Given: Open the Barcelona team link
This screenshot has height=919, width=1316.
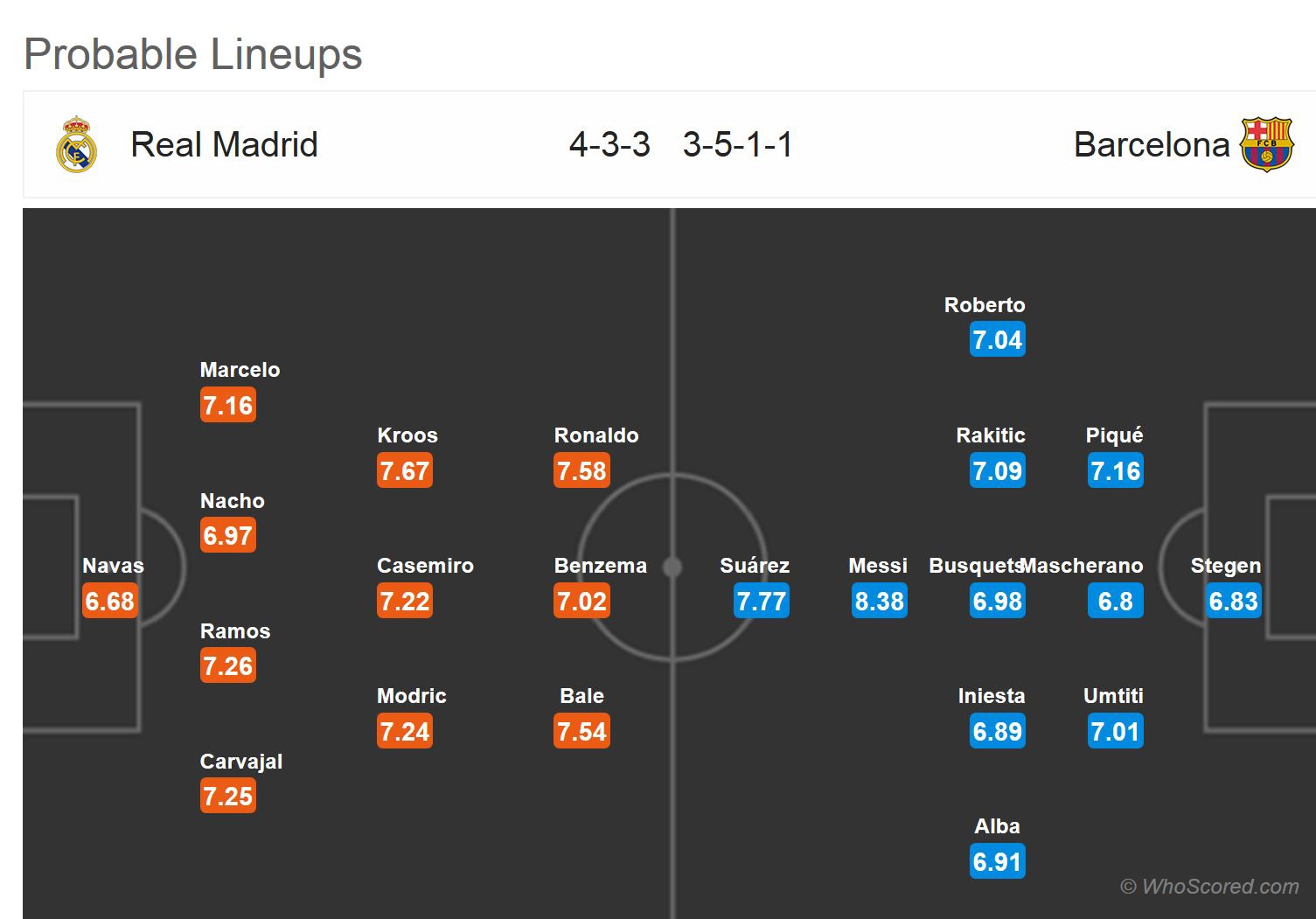Looking at the screenshot, I should (1151, 145).
